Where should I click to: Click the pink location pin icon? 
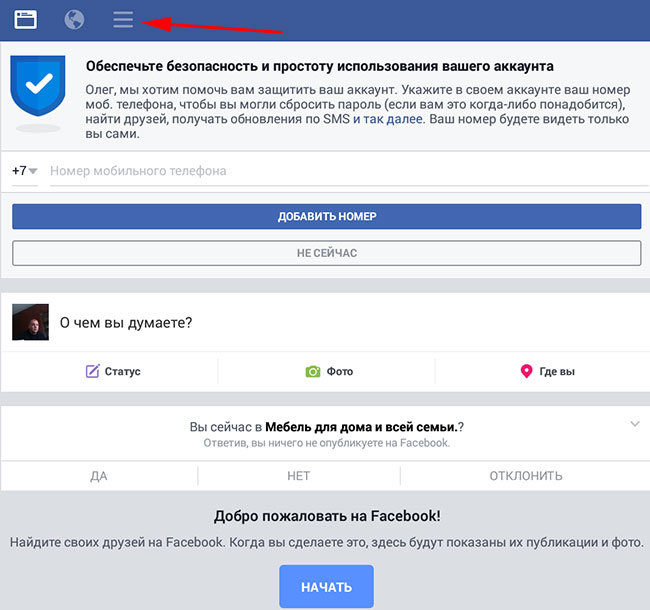pos(526,371)
